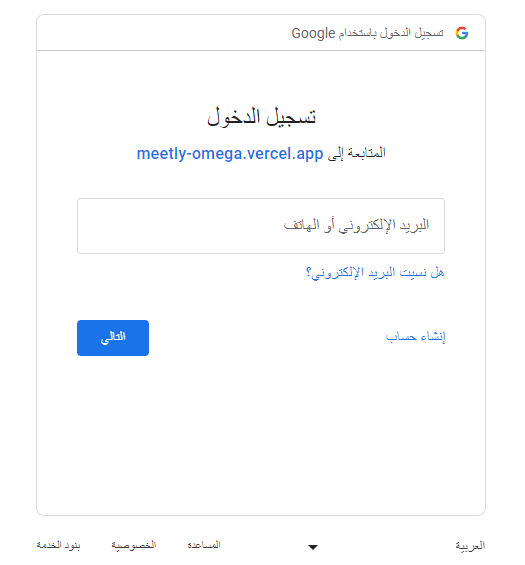Open بنود الخدمة terms link in footer
Viewport: 525px width, 565px height.
(58, 545)
